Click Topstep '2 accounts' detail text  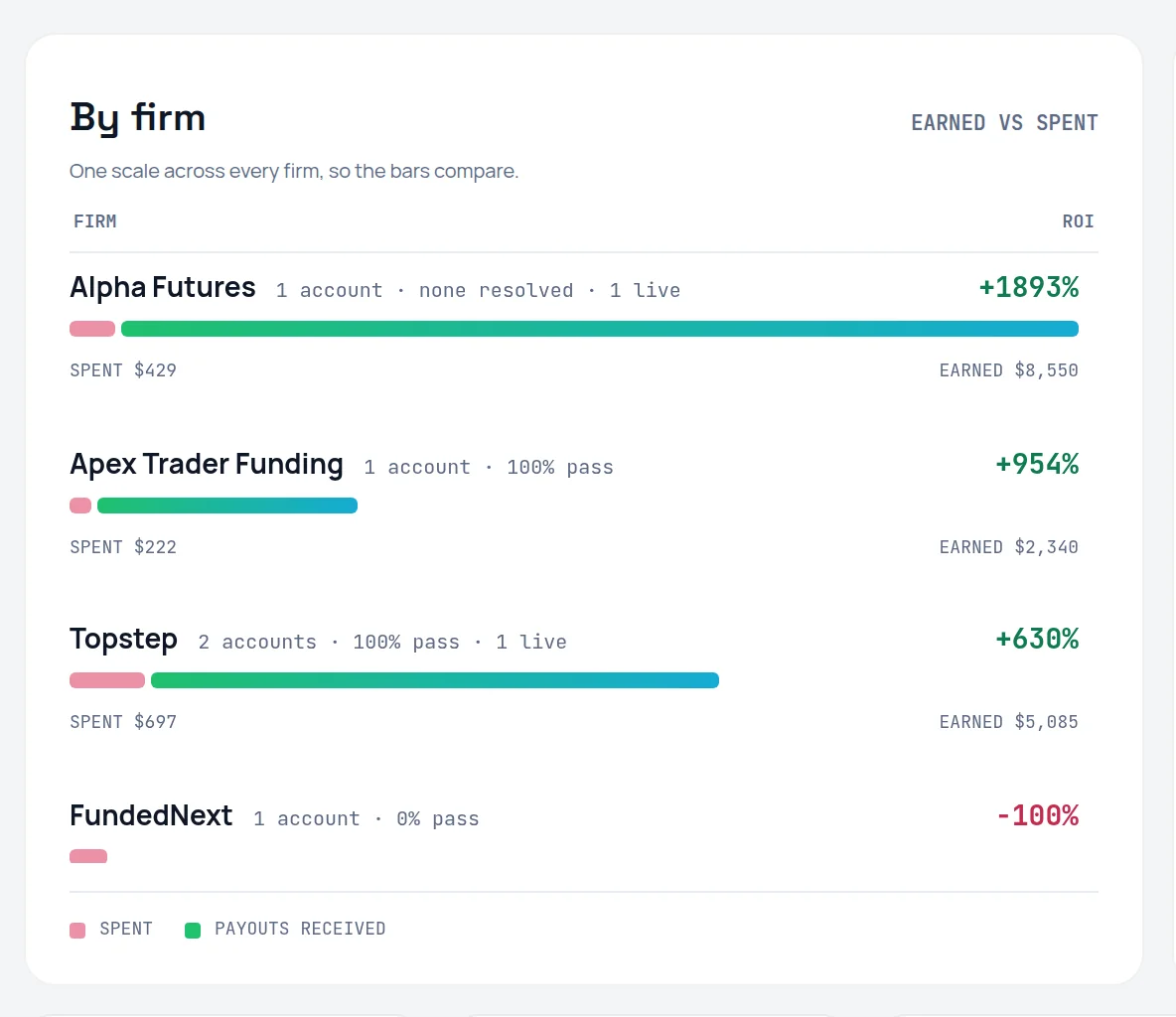(257, 642)
